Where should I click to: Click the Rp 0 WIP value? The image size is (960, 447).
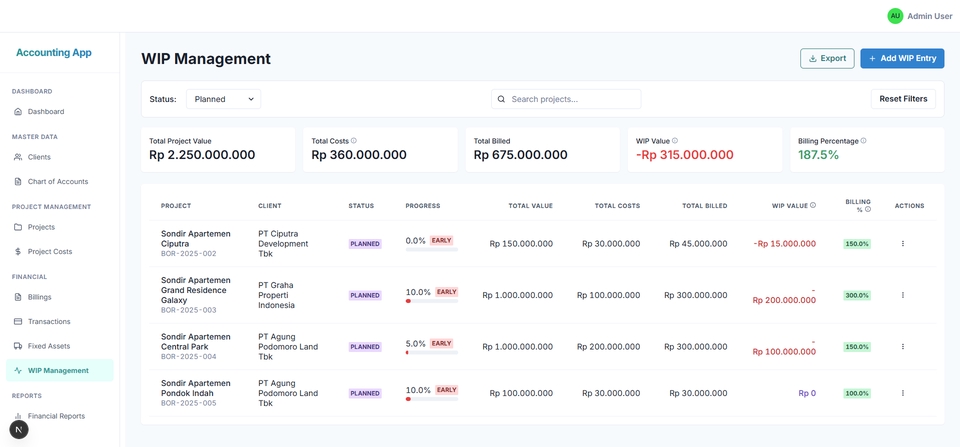click(x=807, y=393)
